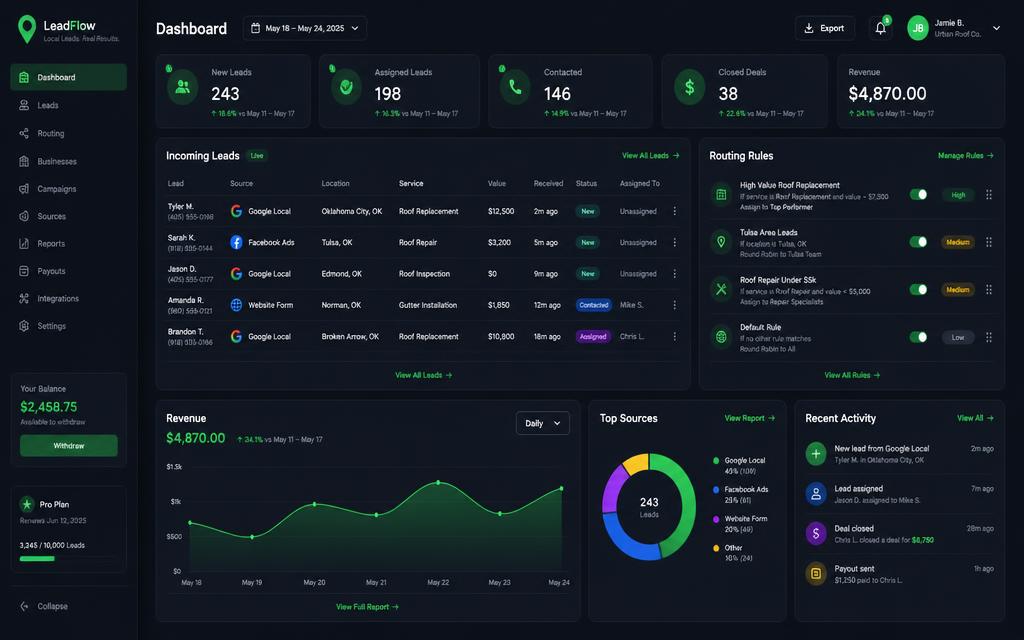This screenshot has width=1024, height=640.
Task: Open the View Full Report link
Action: 367,607
